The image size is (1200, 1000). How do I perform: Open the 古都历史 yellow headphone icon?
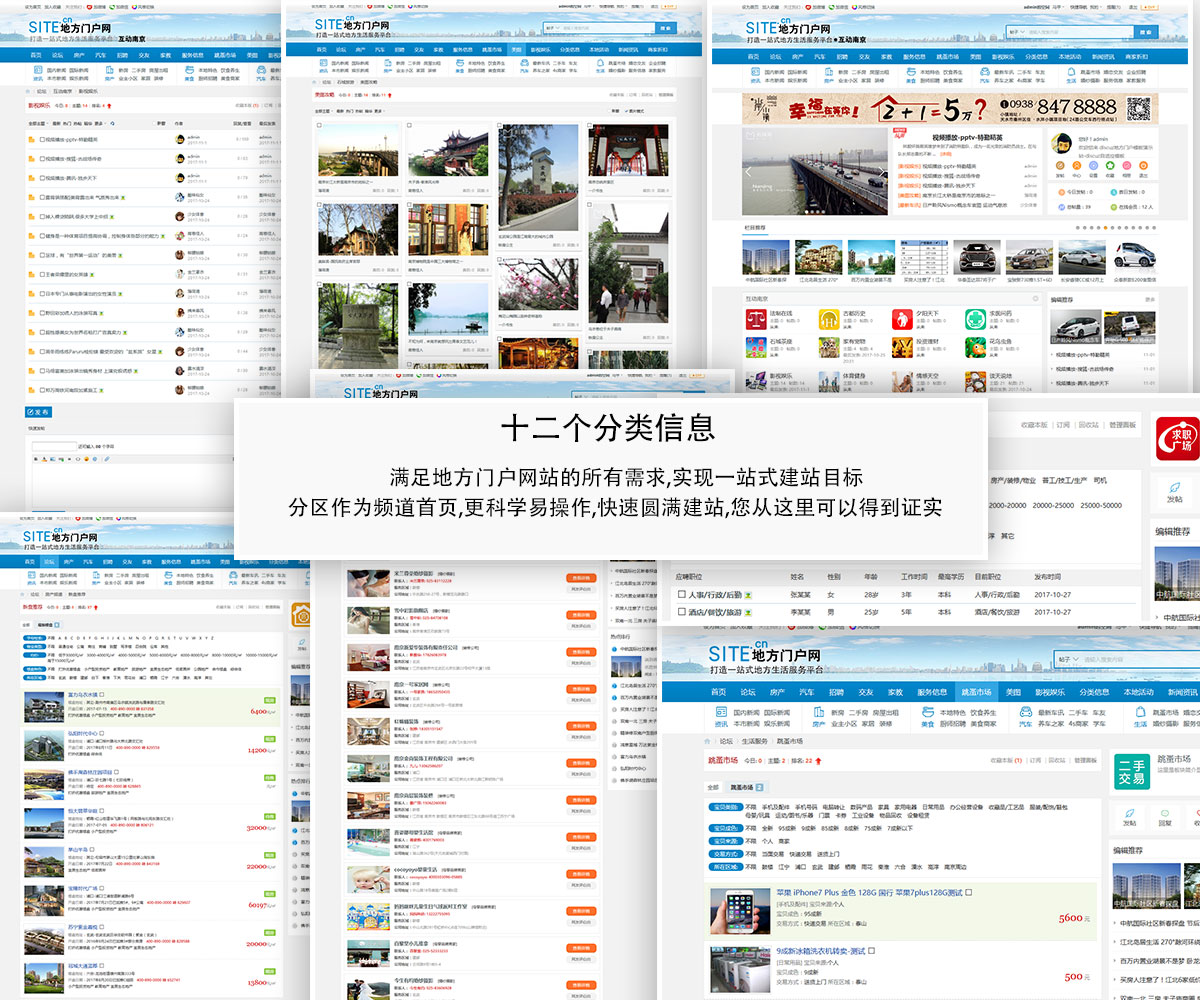point(829,319)
